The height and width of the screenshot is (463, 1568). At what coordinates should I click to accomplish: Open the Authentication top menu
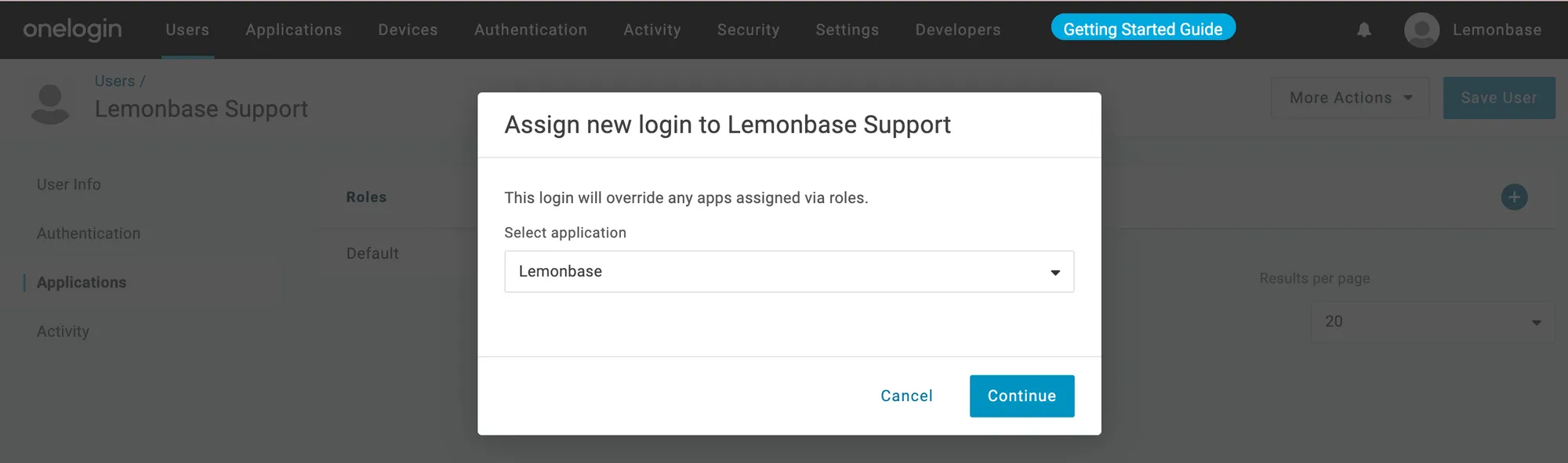click(531, 30)
